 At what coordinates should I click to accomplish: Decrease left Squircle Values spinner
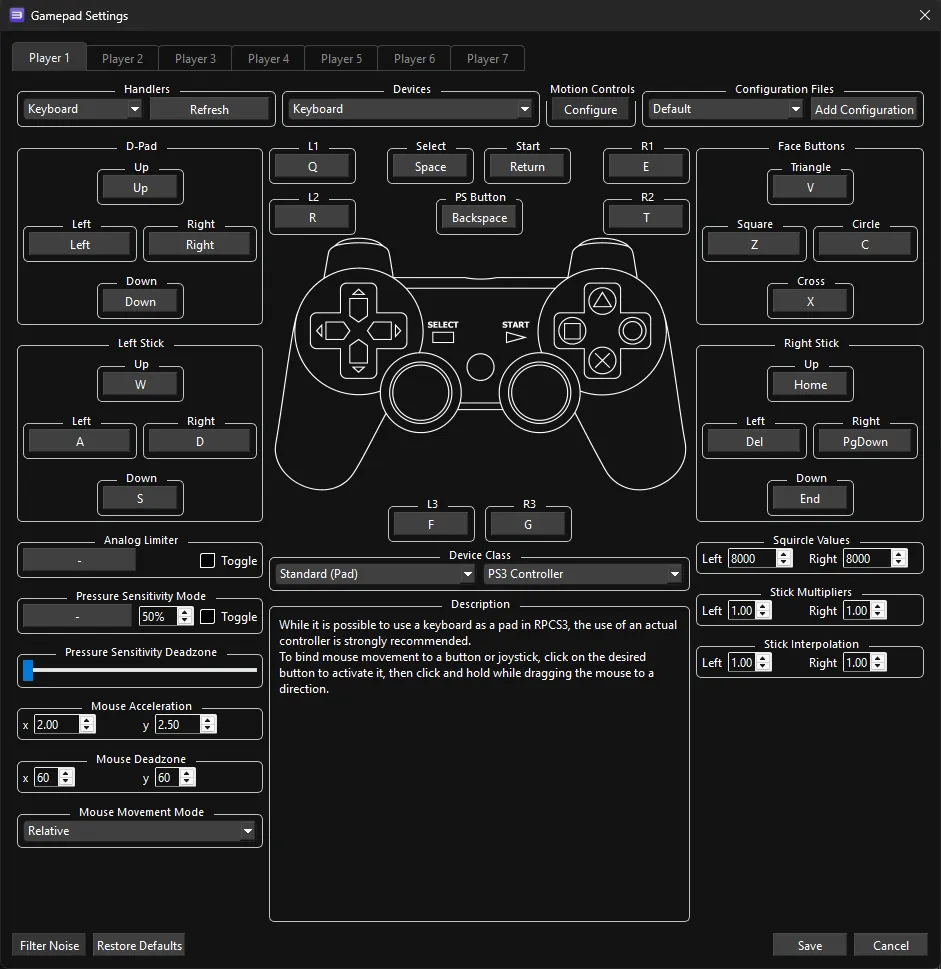click(784, 564)
